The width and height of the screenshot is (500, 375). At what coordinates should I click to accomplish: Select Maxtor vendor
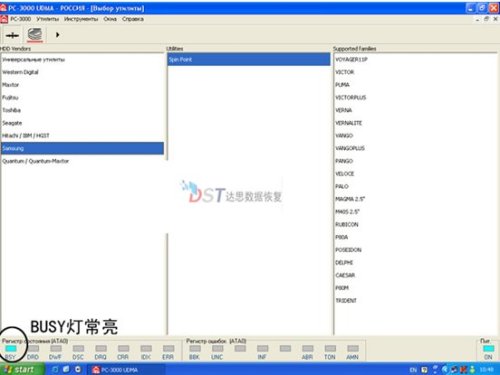click(82, 85)
